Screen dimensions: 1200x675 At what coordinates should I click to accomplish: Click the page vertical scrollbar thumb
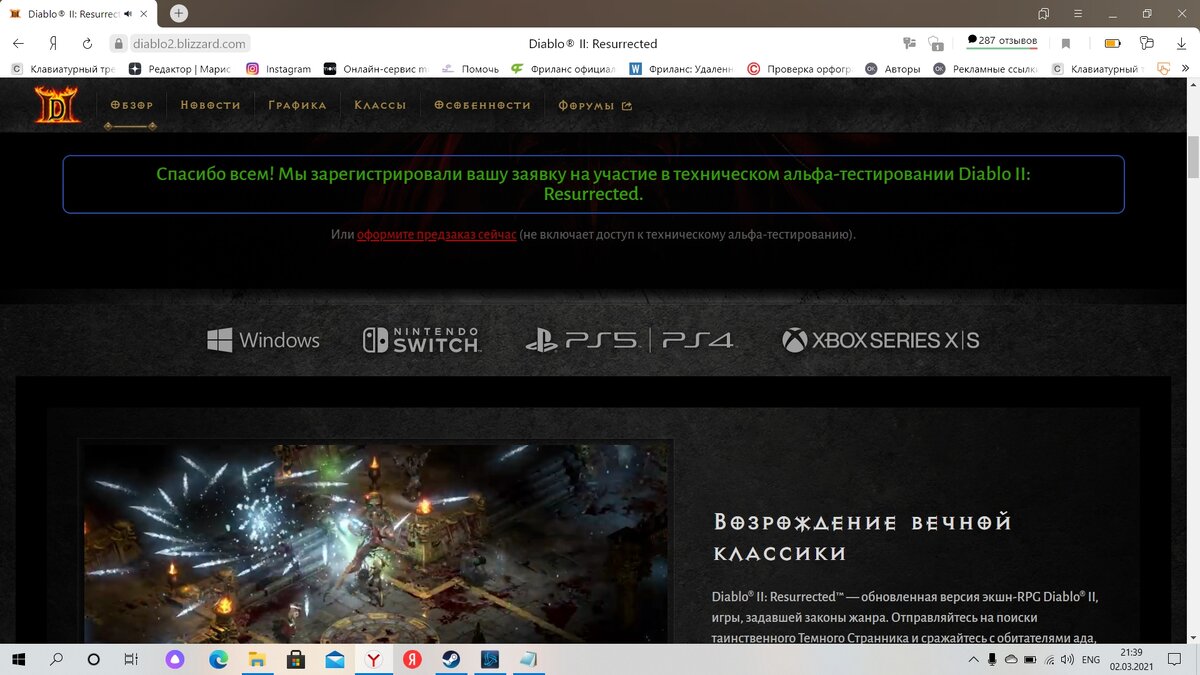pyautogui.click(x=1192, y=156)
